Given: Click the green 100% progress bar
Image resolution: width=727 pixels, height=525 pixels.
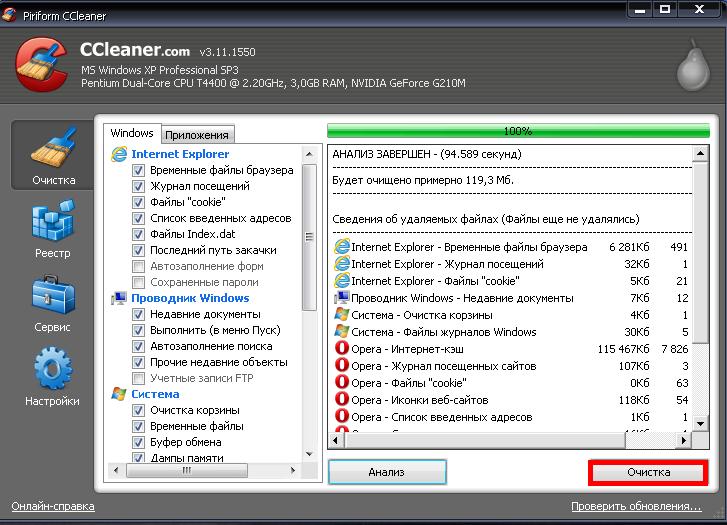Looking at the screenshot, I should pyautogui.click(x=517, y=131).
